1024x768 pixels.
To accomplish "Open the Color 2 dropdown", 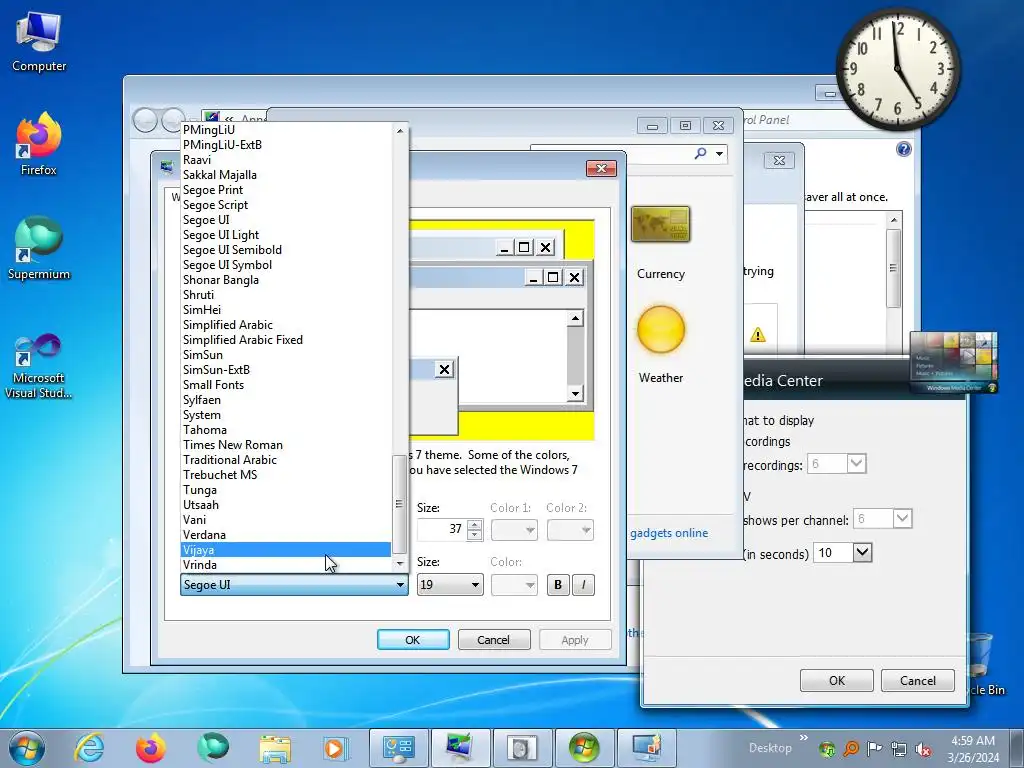I will [x=570, y=530].
